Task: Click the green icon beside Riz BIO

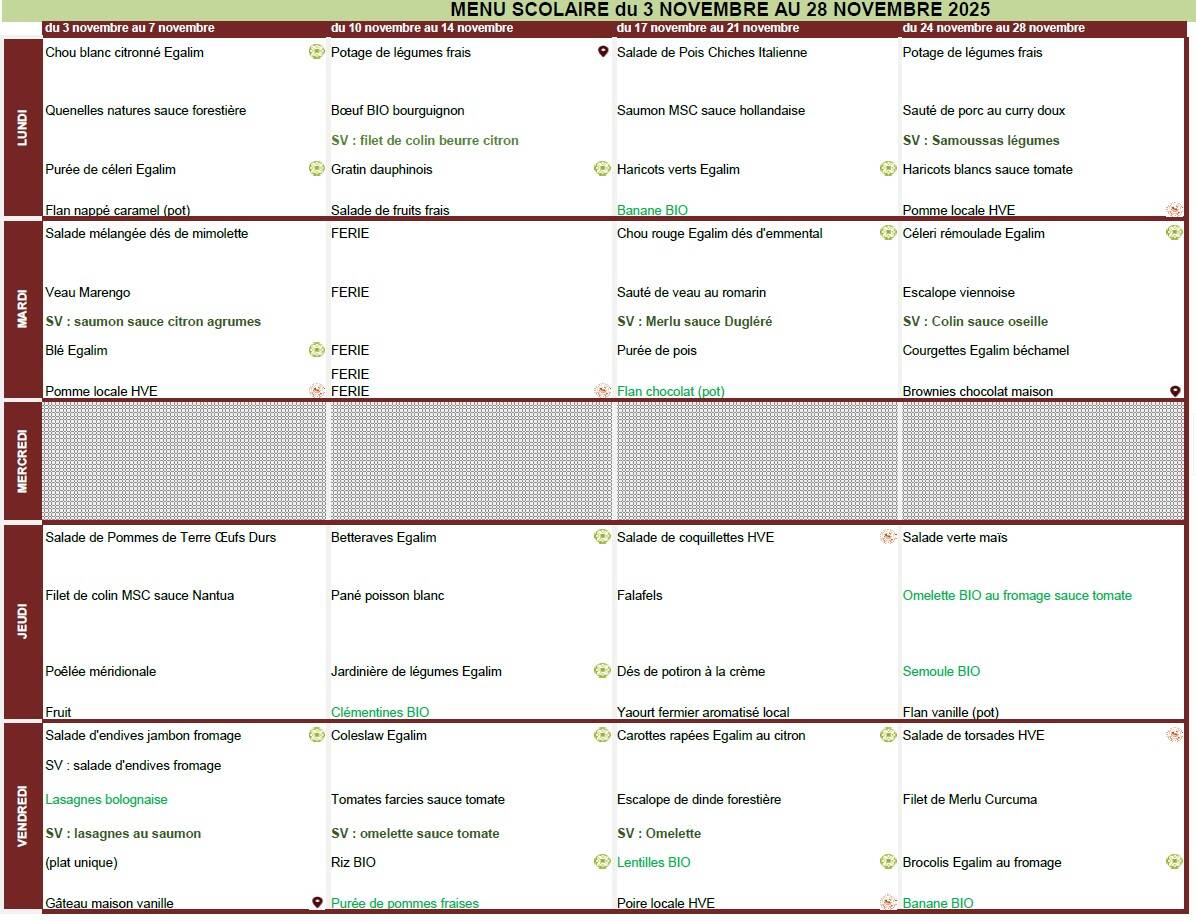Action: pos(602,862)
